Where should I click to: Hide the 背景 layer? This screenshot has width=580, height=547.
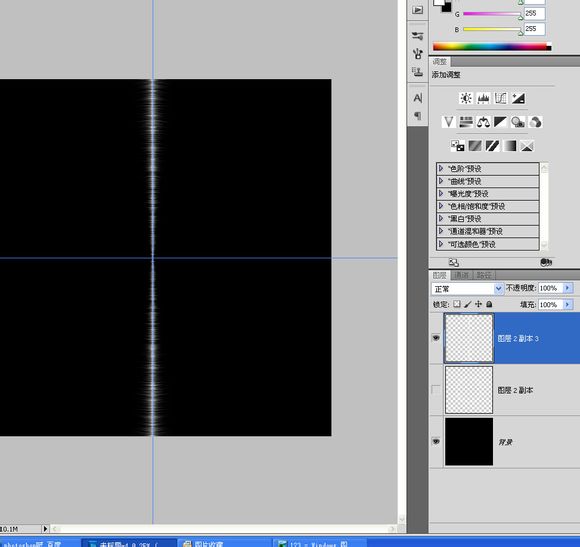pyautogui.click(x=436, y=441)
